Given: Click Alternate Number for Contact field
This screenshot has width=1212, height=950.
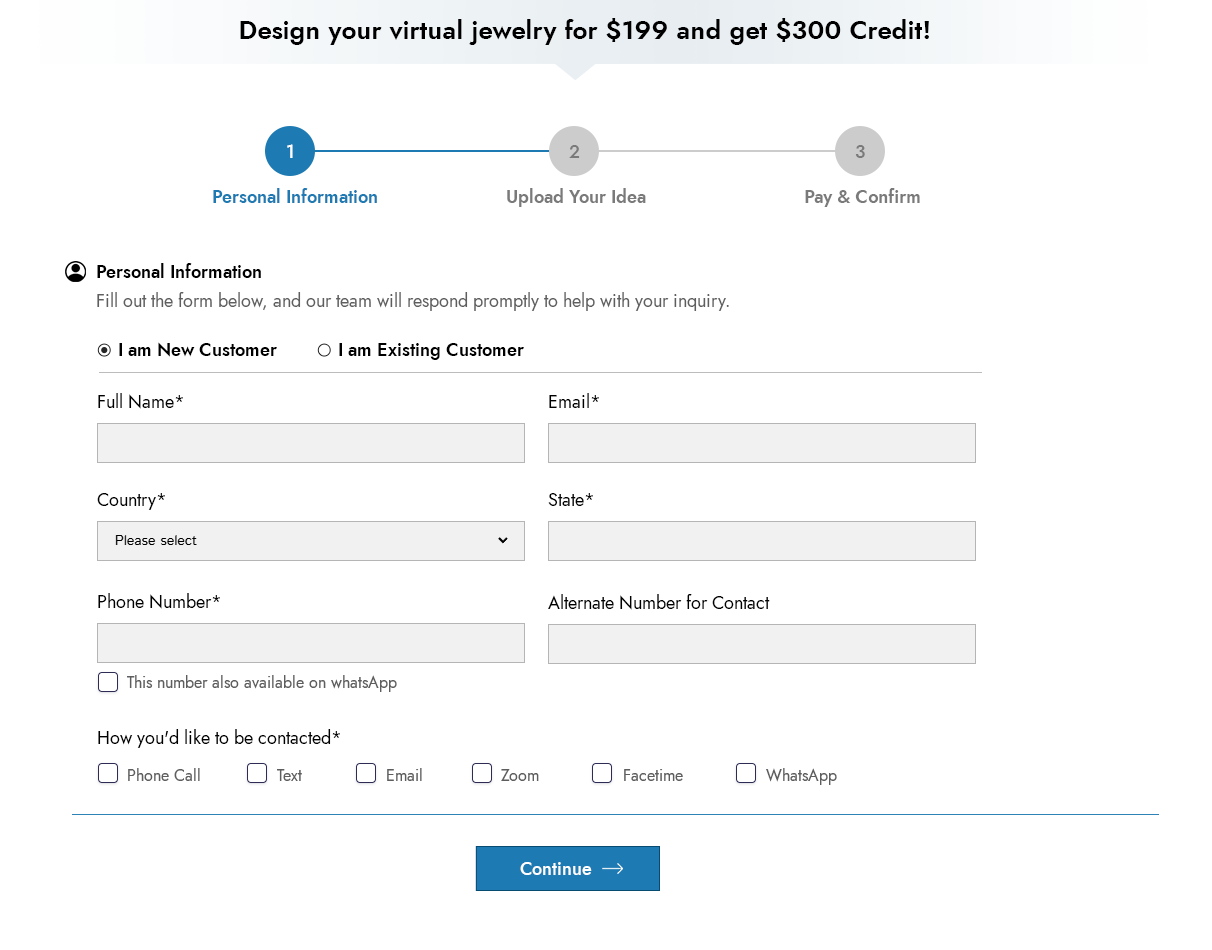Looking at the screenshot, I should click(762, 644).
